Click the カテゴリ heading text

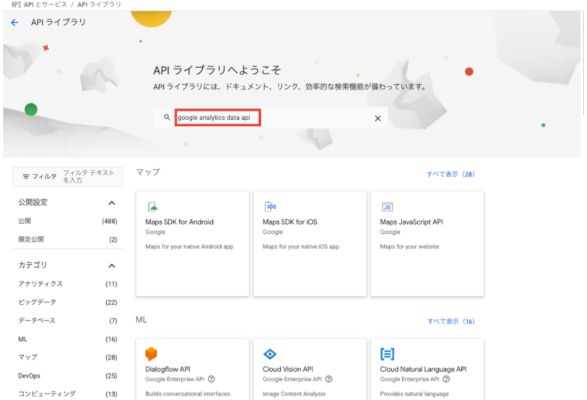pos(33,265)
